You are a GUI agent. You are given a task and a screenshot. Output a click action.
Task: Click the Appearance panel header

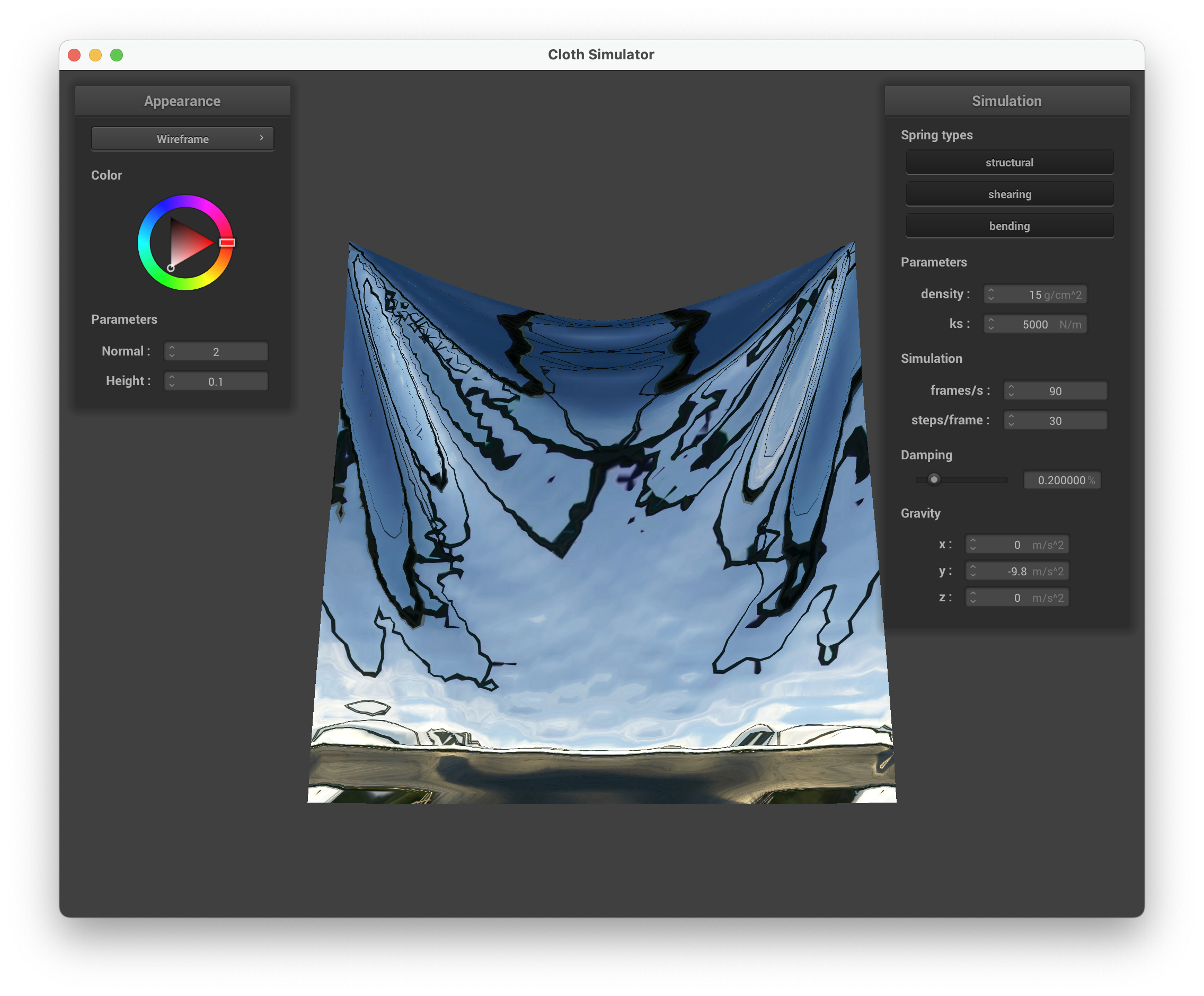click(182, 101)
